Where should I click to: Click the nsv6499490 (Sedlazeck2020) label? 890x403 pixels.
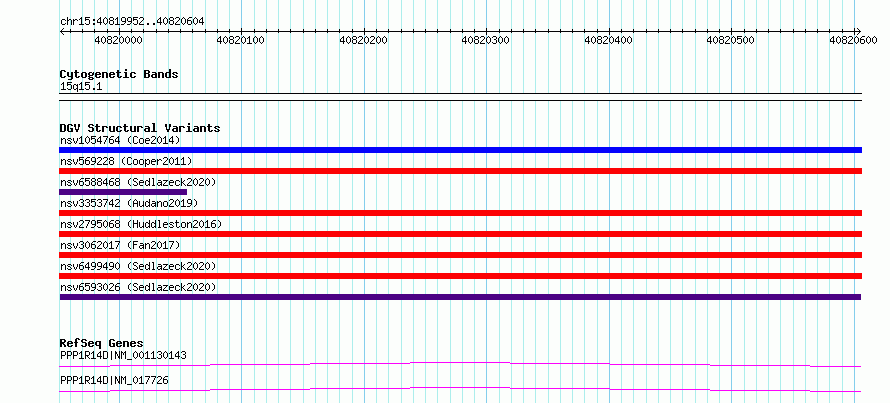(x=138, y=266)
